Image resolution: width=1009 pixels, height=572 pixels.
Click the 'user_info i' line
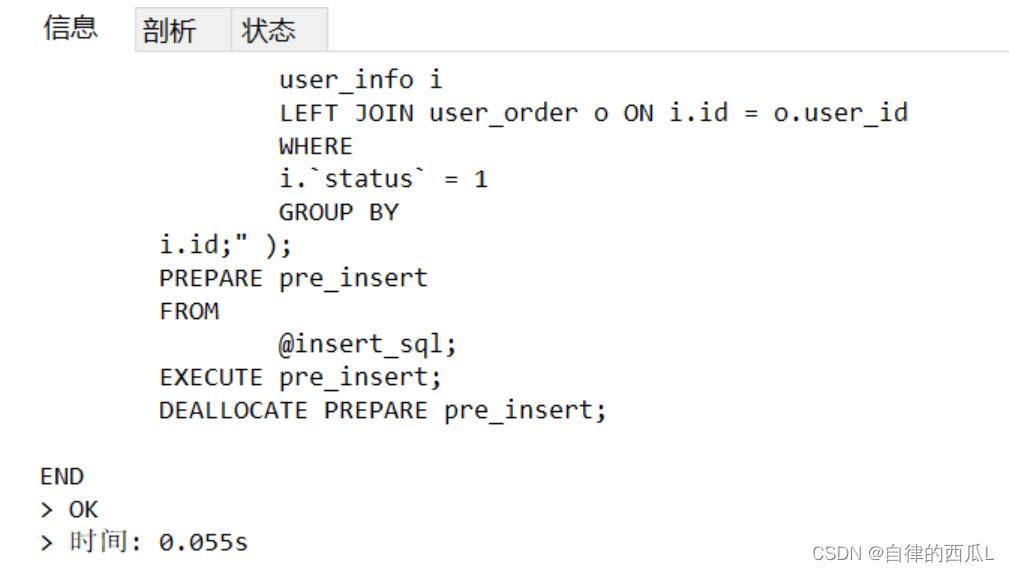click(x=360, y=80)
